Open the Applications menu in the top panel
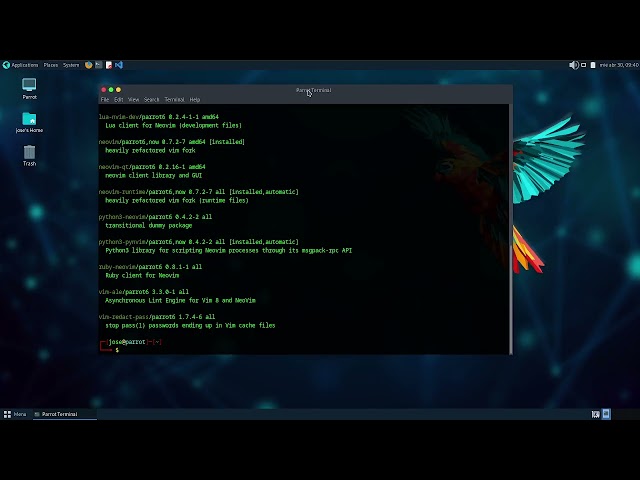 tap(24, 65)
